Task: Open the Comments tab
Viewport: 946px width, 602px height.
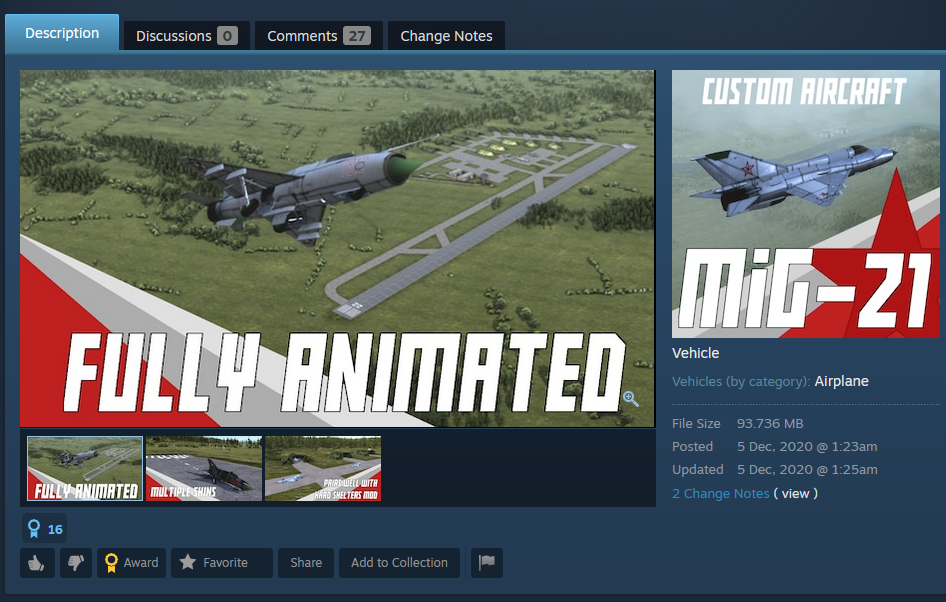Action: pos(319,36)
